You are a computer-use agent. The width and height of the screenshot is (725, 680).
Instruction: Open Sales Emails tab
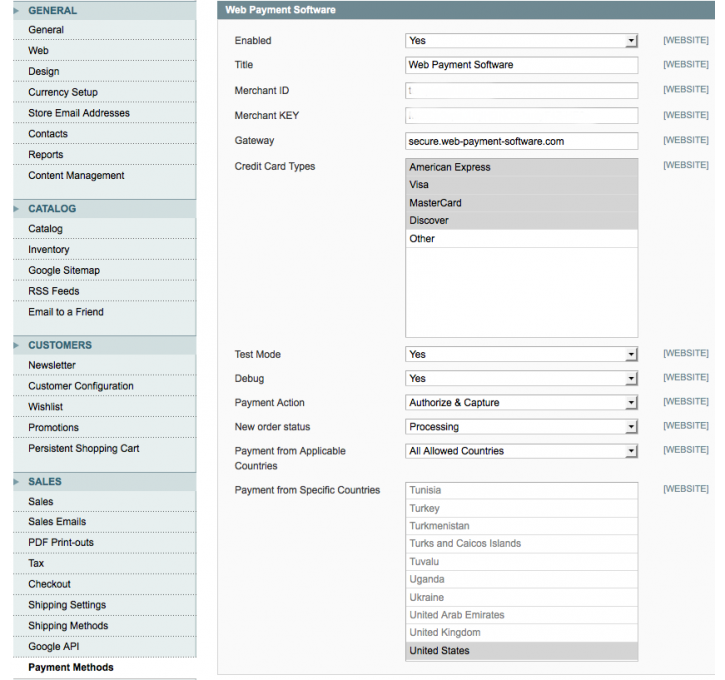104,521
